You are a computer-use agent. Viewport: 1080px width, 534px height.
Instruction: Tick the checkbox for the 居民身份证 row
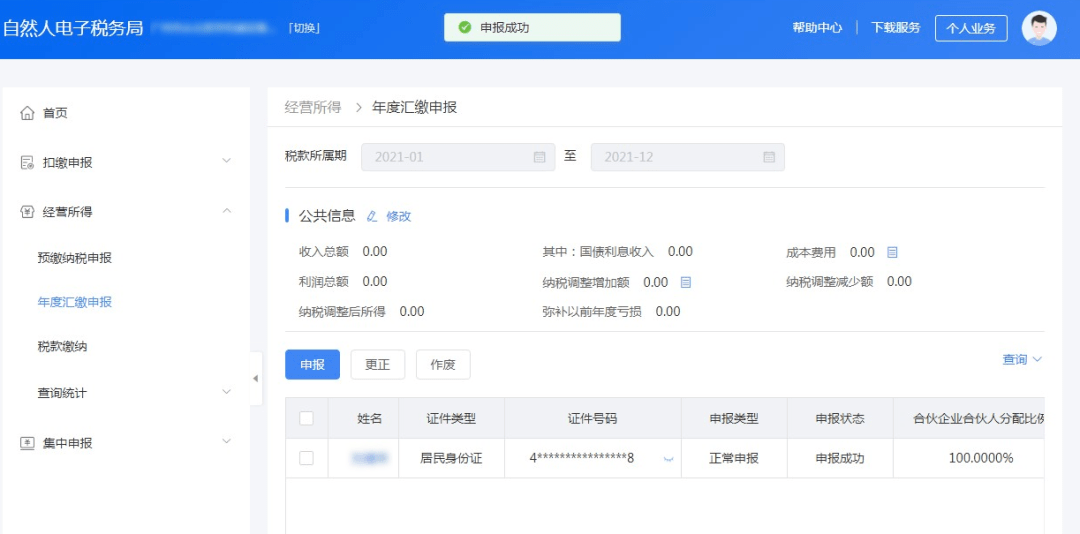(307, 458)
